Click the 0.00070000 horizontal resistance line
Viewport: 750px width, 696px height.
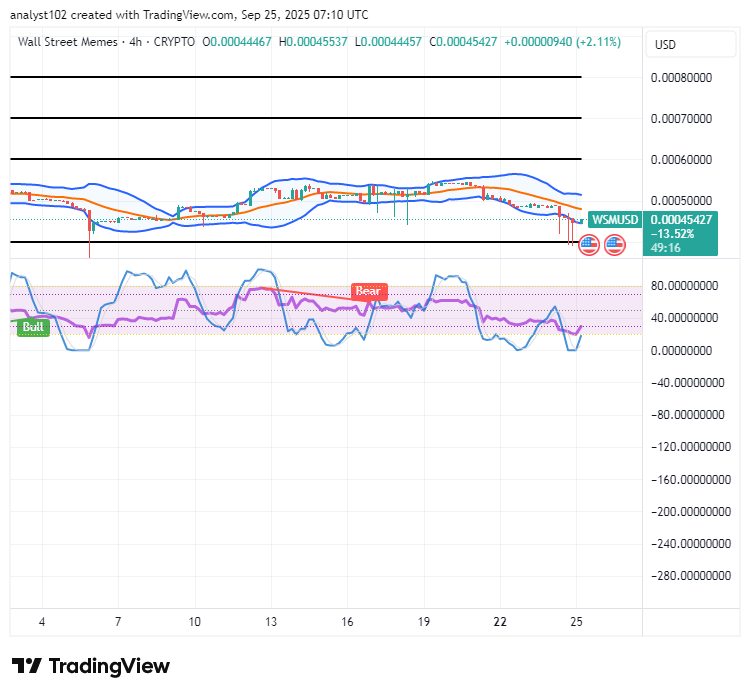(296, 118)
